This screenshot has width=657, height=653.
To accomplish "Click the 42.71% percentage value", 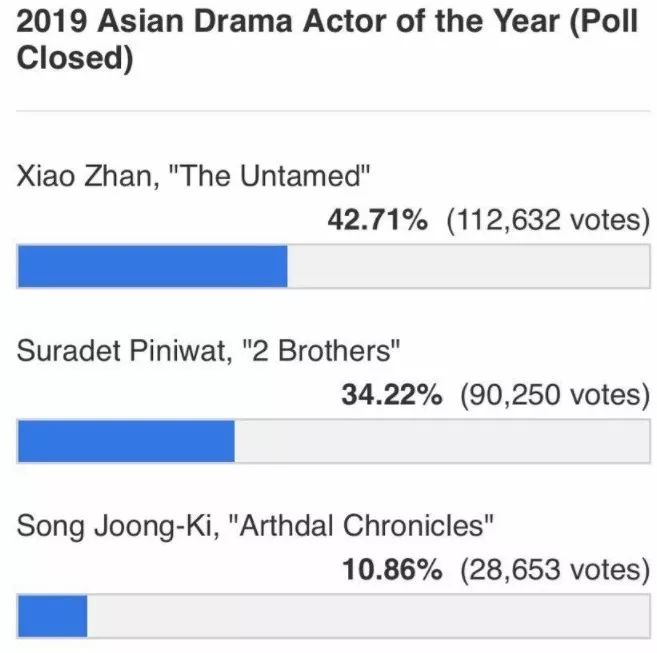I will 377,220.
